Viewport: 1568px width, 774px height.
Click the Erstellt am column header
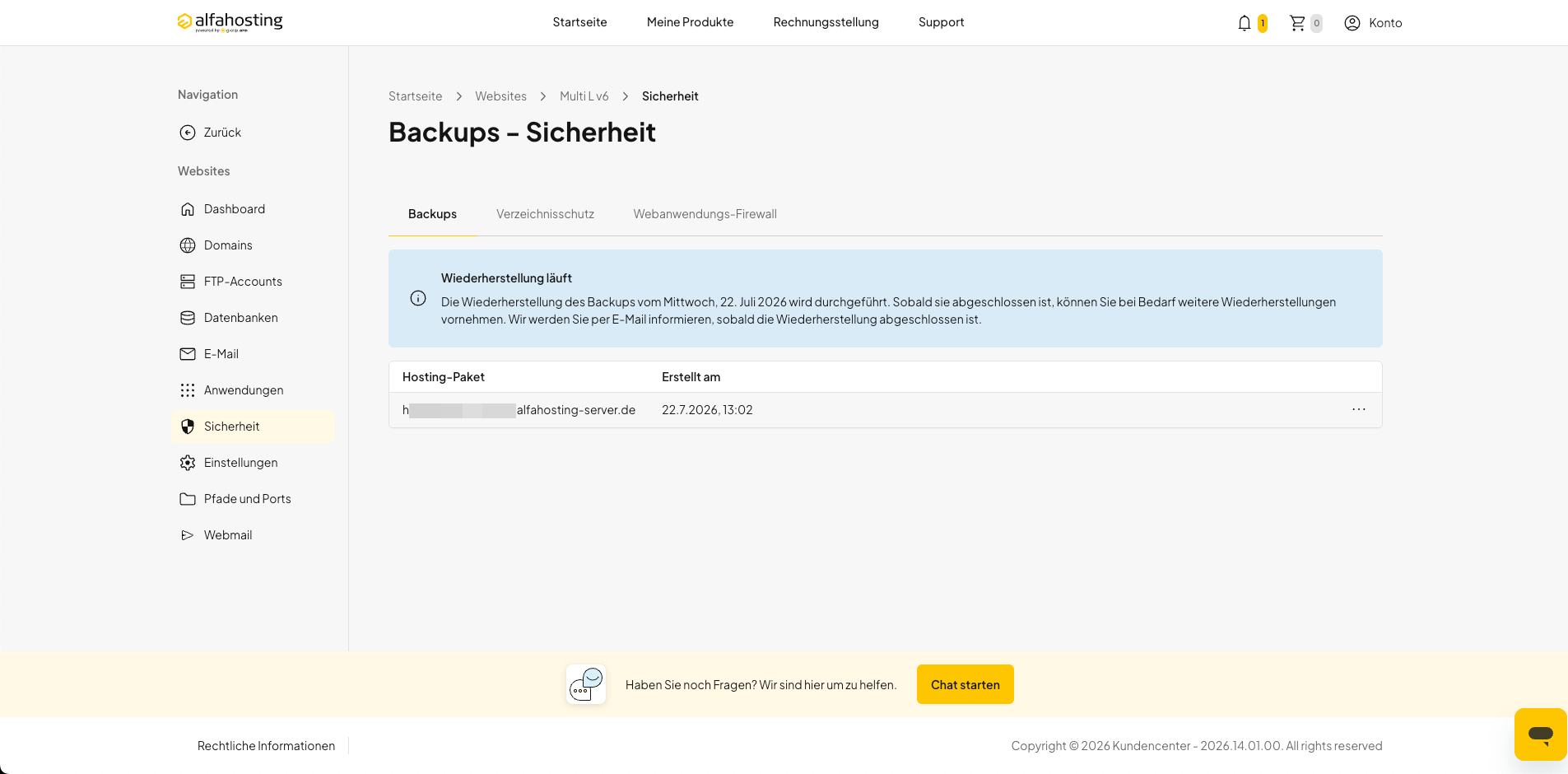(691, 377)
